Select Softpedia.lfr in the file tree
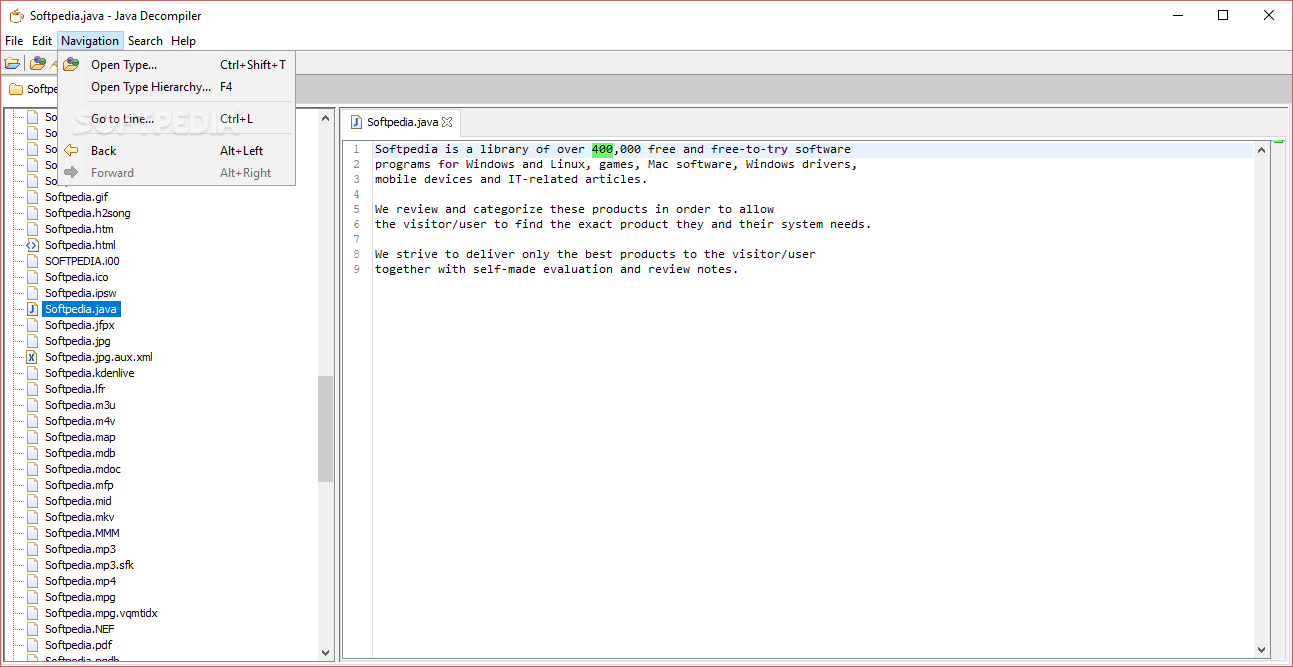 click(x=75, y=389)
